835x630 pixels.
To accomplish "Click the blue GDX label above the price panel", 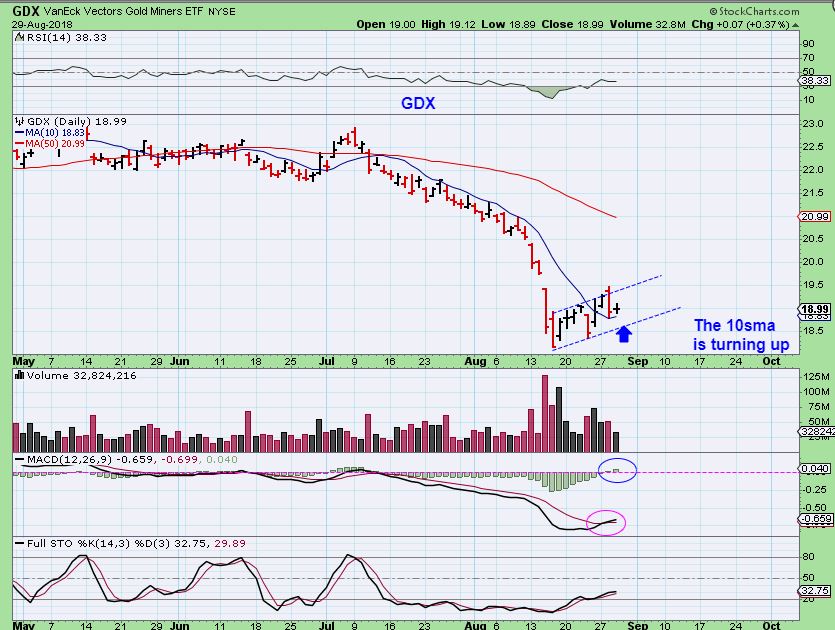I will click(418, 103).
